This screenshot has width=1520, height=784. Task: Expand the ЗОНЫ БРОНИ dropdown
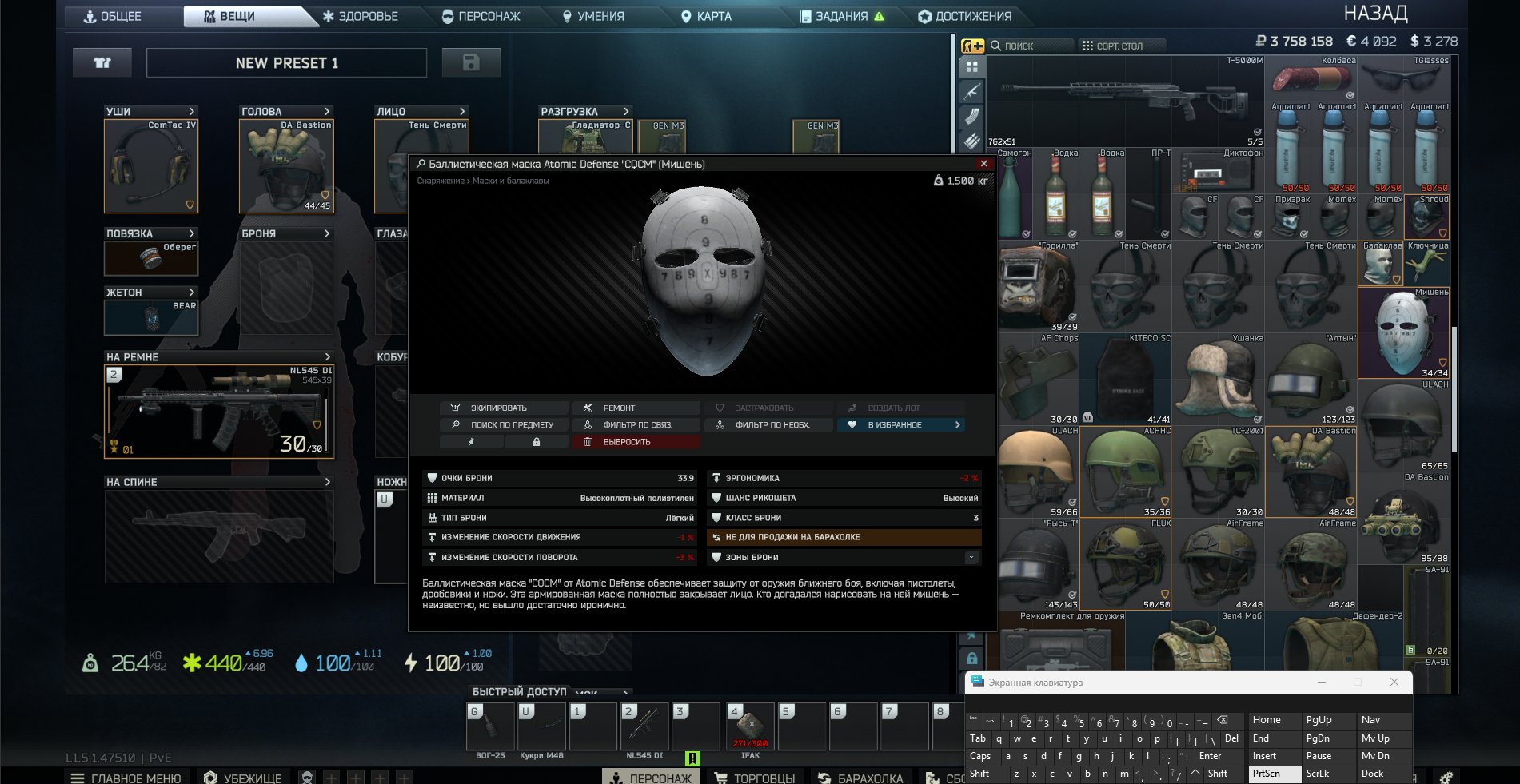(x=971, y=557)
